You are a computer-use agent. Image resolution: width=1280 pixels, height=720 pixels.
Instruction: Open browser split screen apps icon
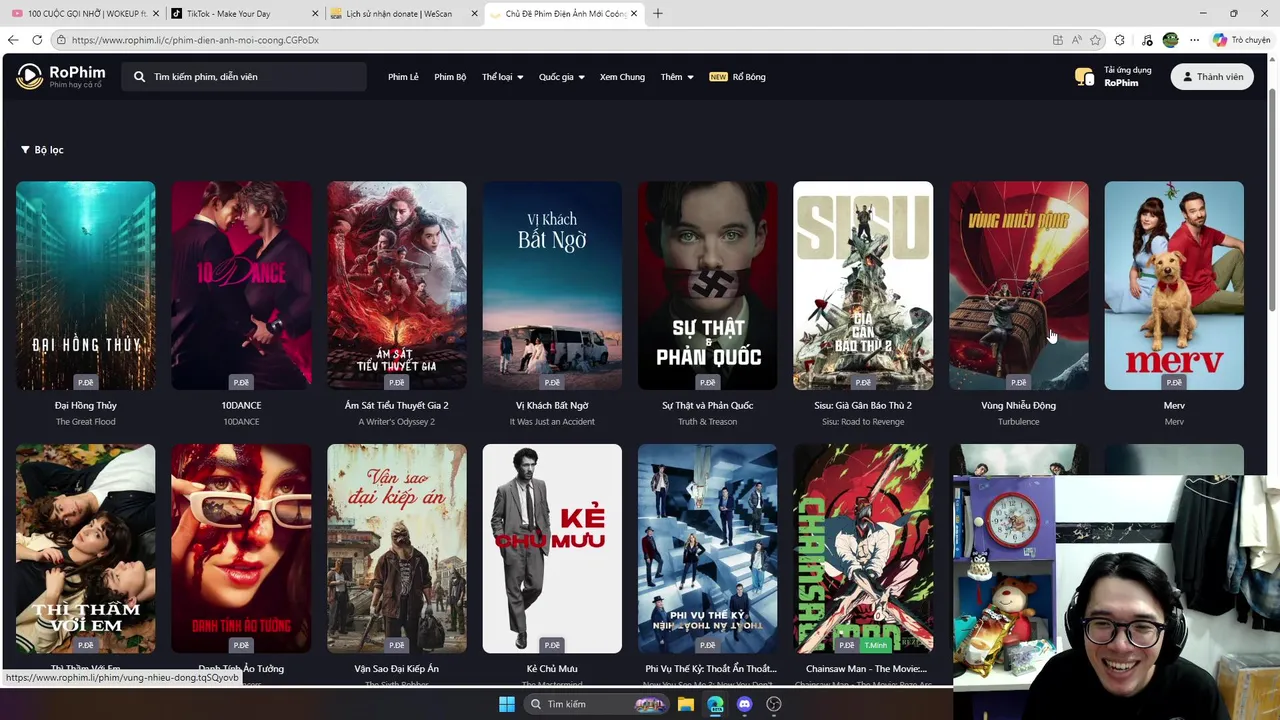point(1058,40)
